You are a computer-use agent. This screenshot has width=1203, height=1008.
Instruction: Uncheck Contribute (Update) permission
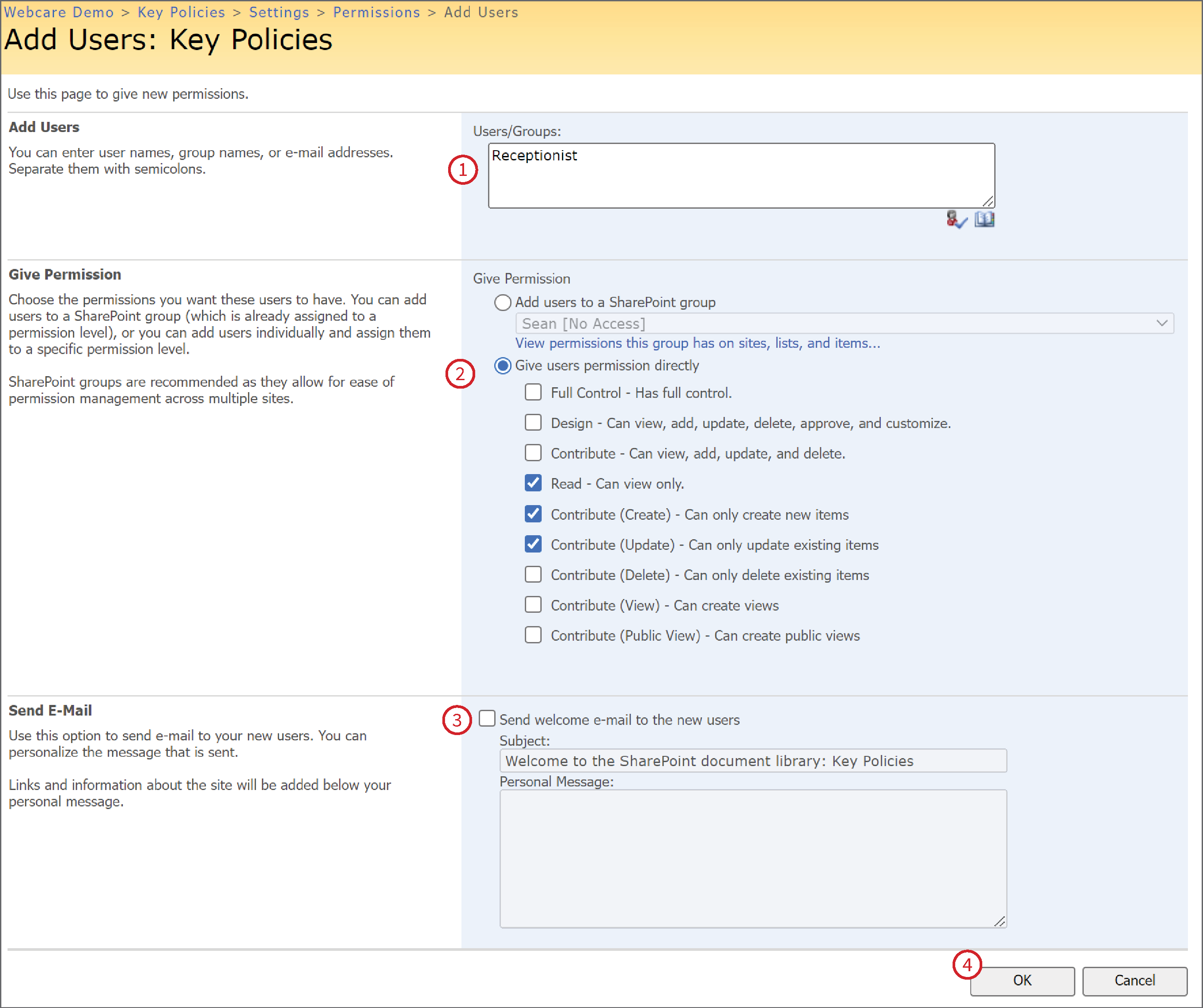(533, 545)
